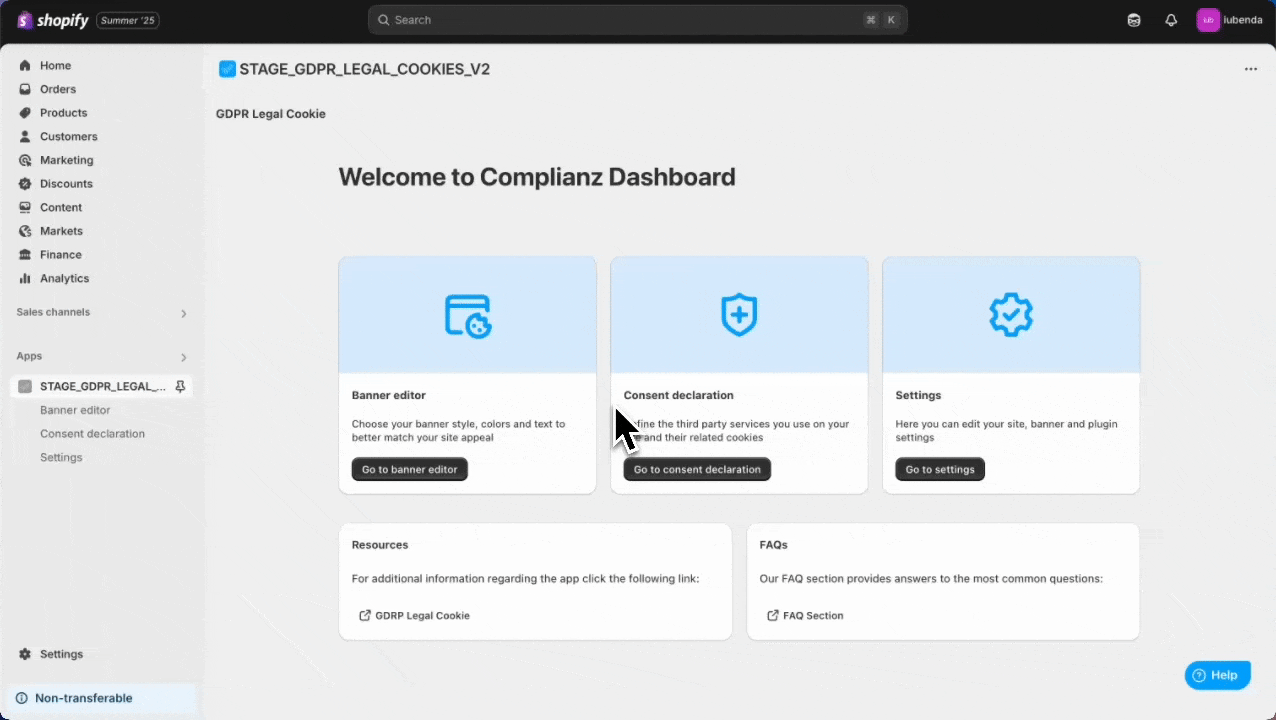Click the Markets globe icon
1276x720 pixels.
point(25,231)
